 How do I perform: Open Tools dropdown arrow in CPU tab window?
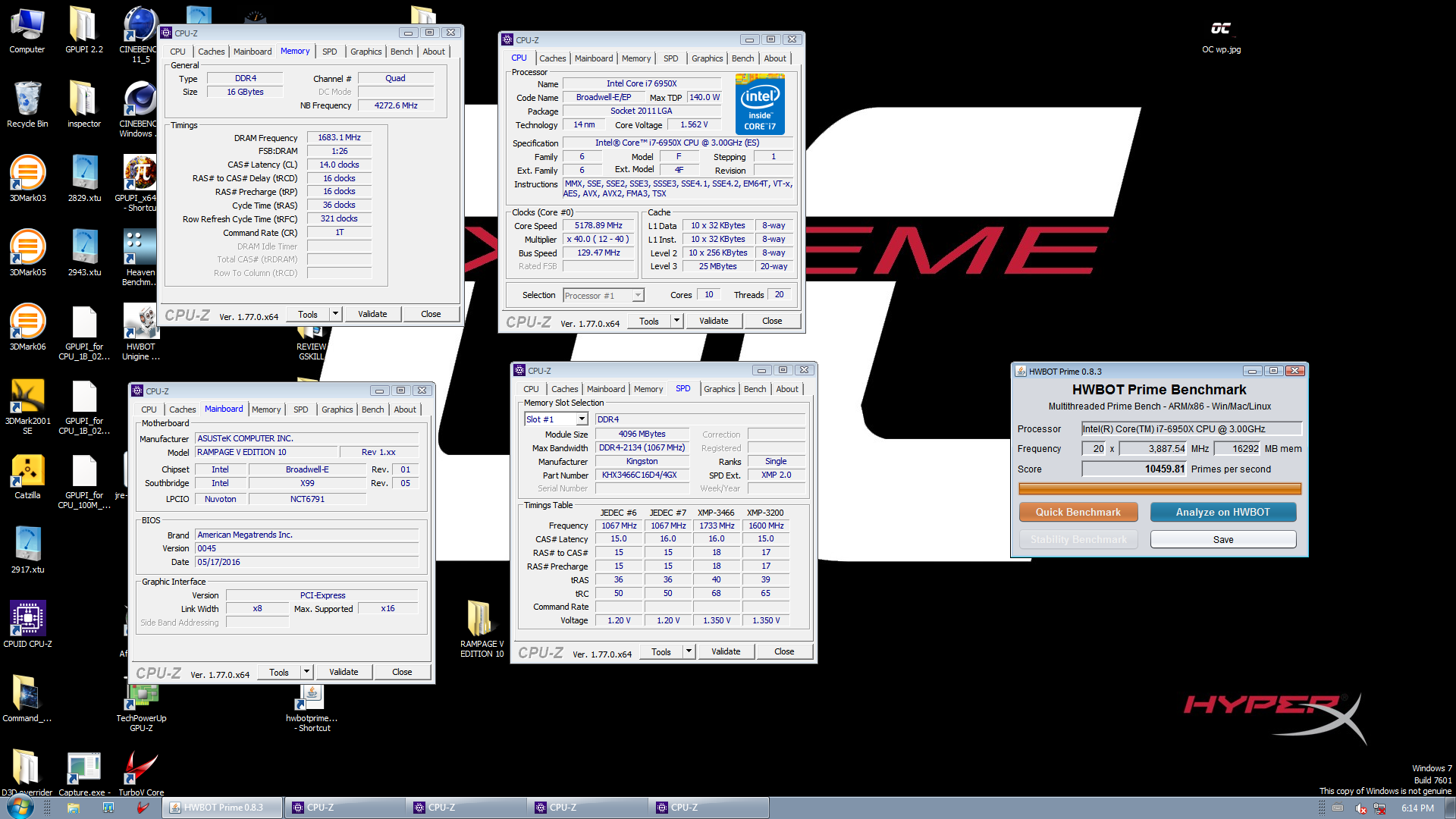click(676, 321)
